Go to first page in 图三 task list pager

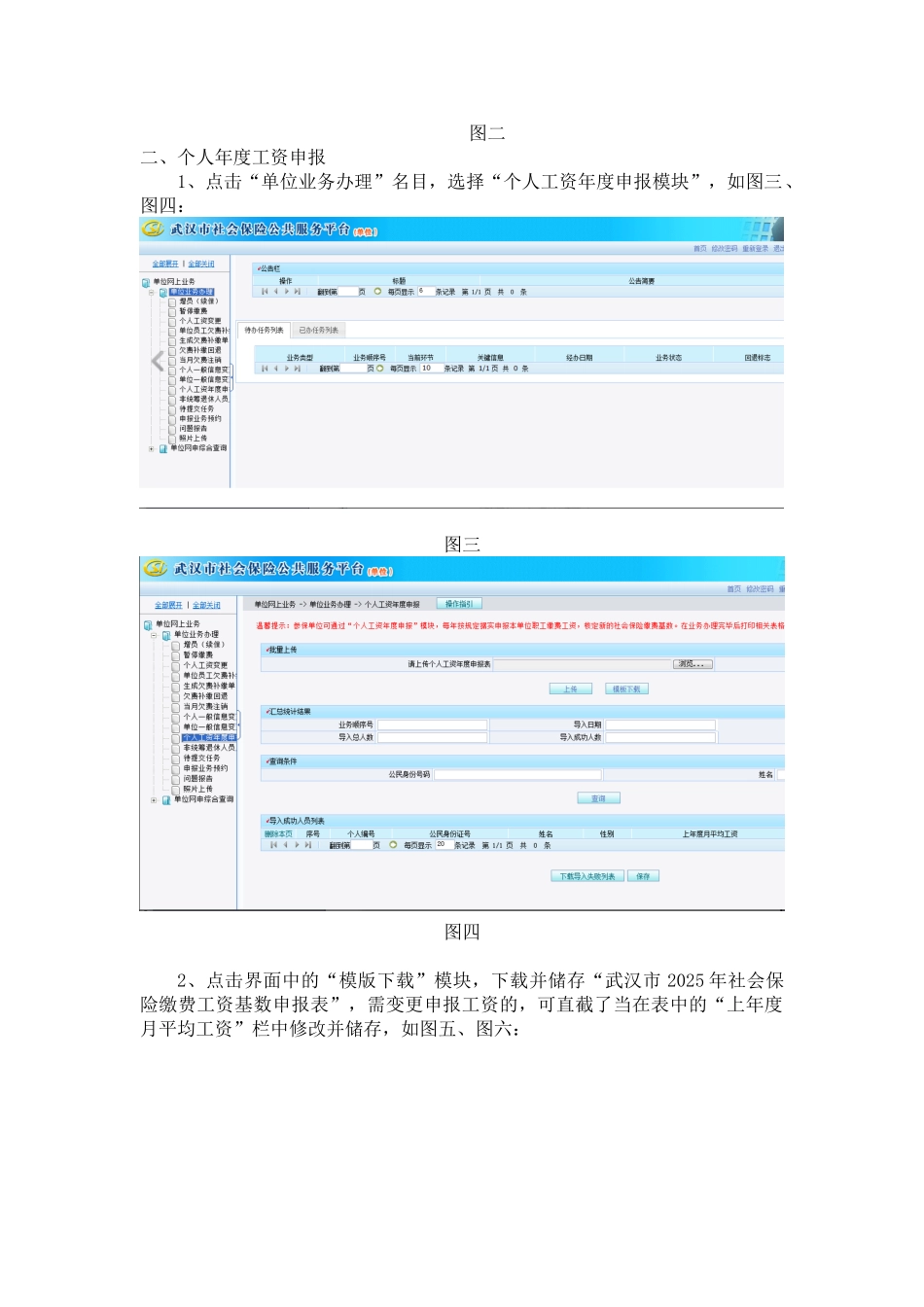(265, 369)
